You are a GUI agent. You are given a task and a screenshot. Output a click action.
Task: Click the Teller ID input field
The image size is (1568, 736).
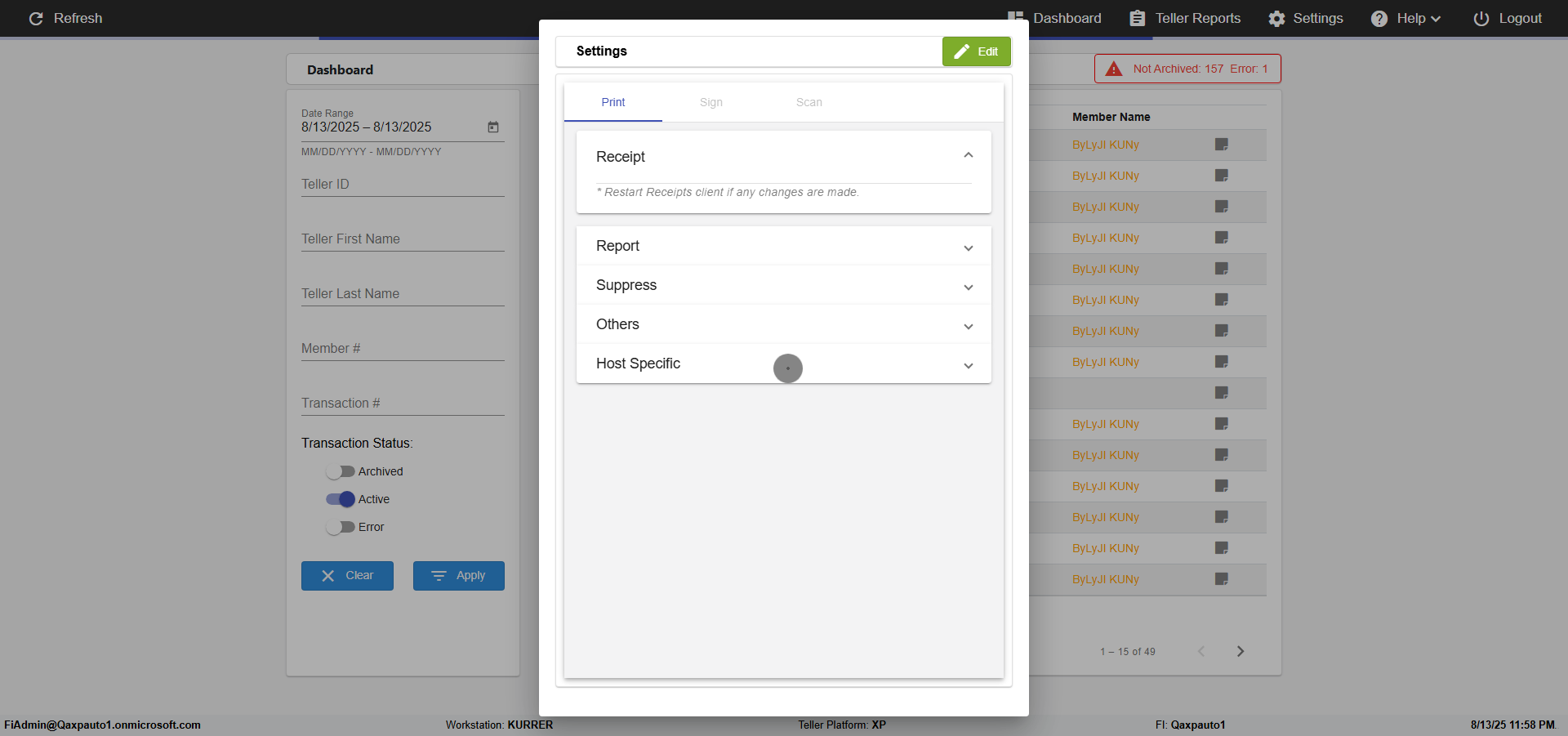(403, 185)
